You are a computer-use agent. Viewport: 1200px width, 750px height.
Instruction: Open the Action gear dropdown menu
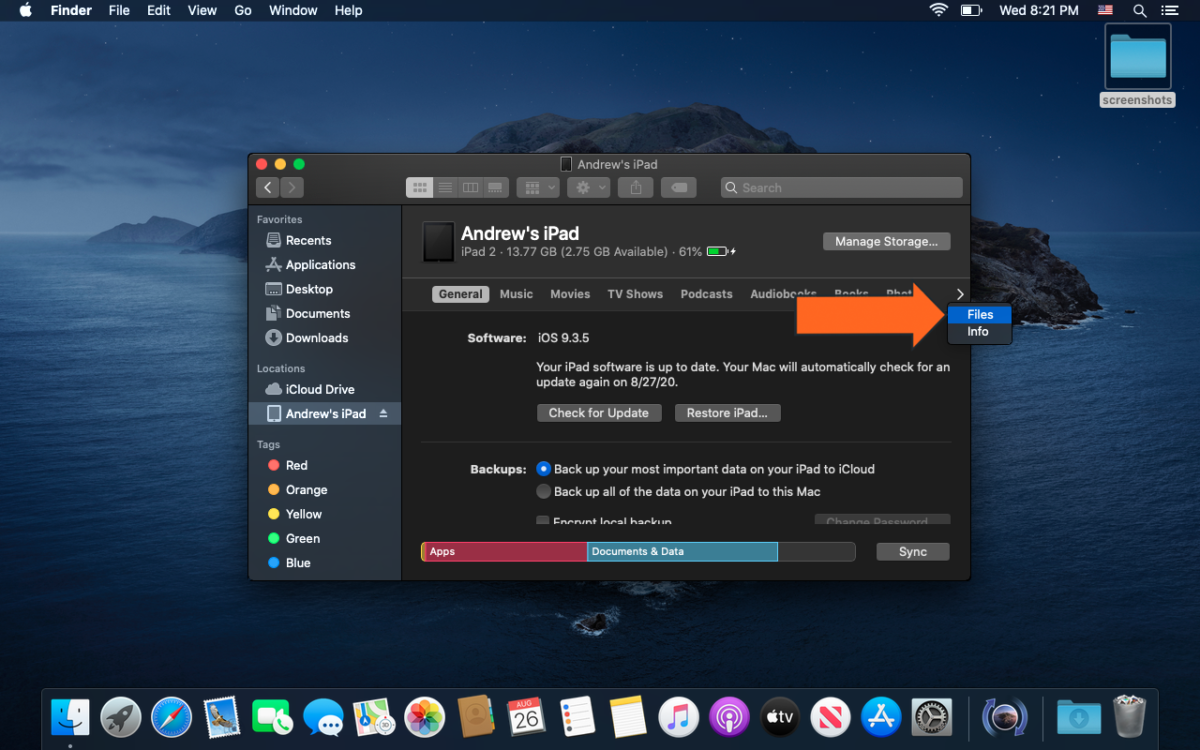[588, 188]
